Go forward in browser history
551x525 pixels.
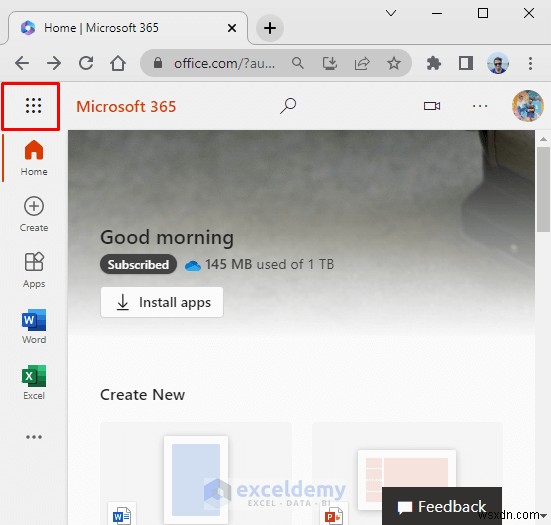[x=54, y=63]
